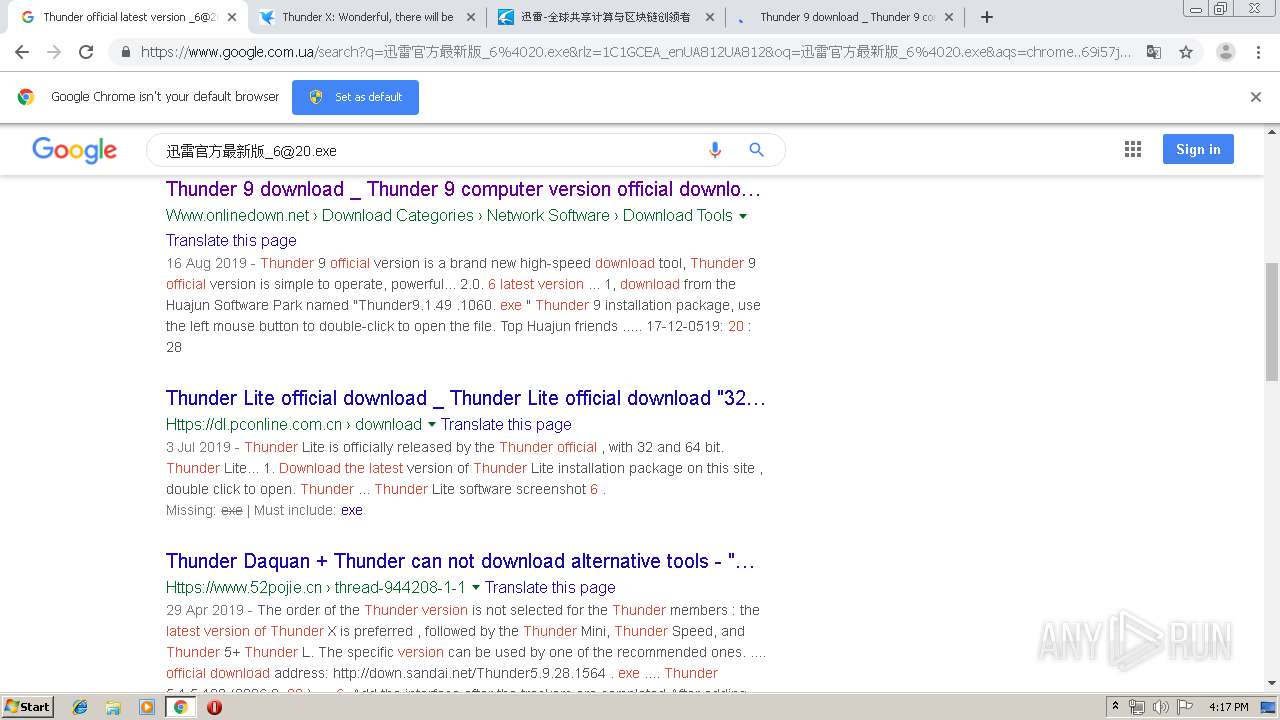
Task: Open the Thunder Lite official download result
Action: click(x=466, y=398)
